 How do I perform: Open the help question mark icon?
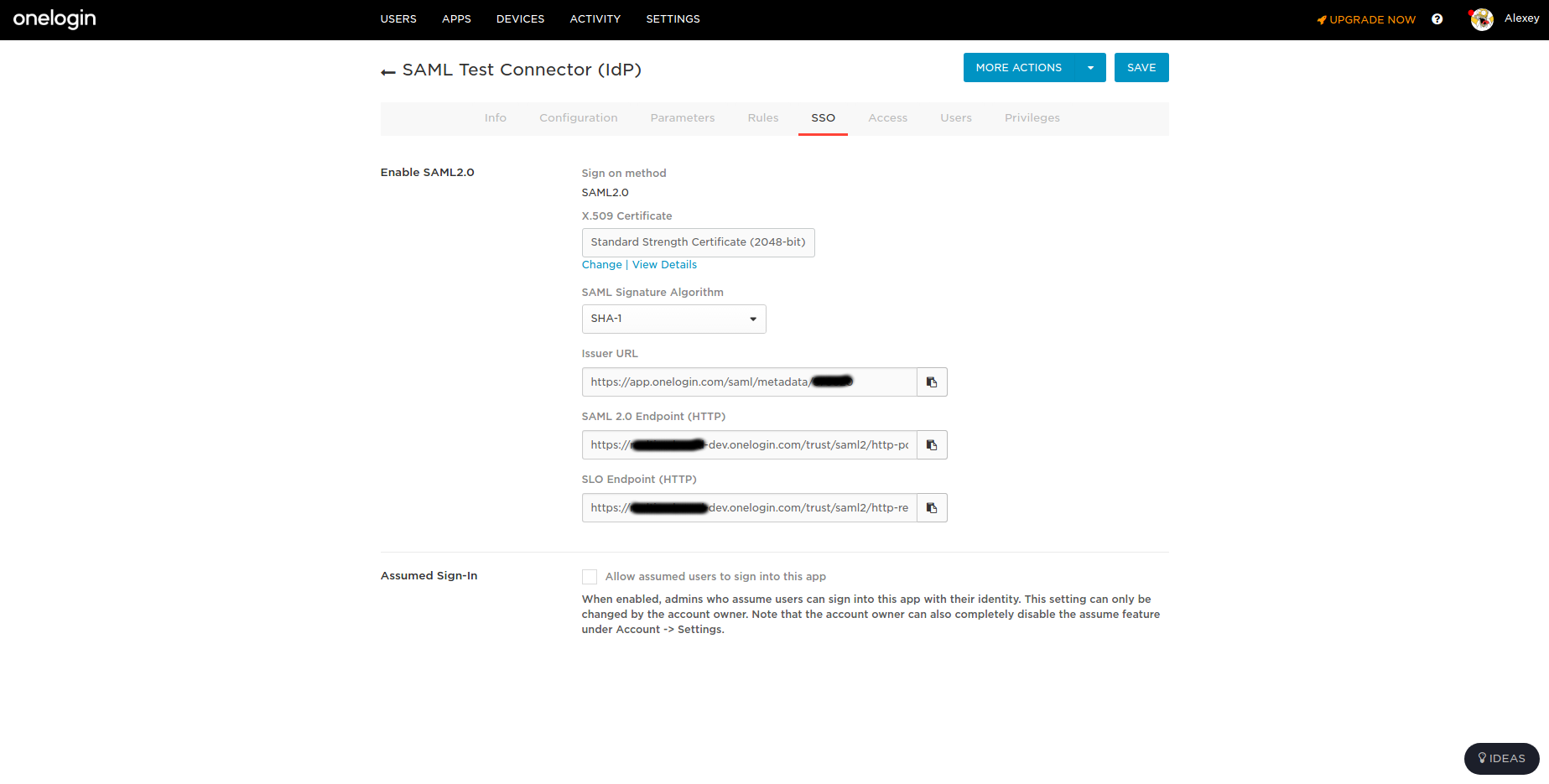click(1437, 19)
